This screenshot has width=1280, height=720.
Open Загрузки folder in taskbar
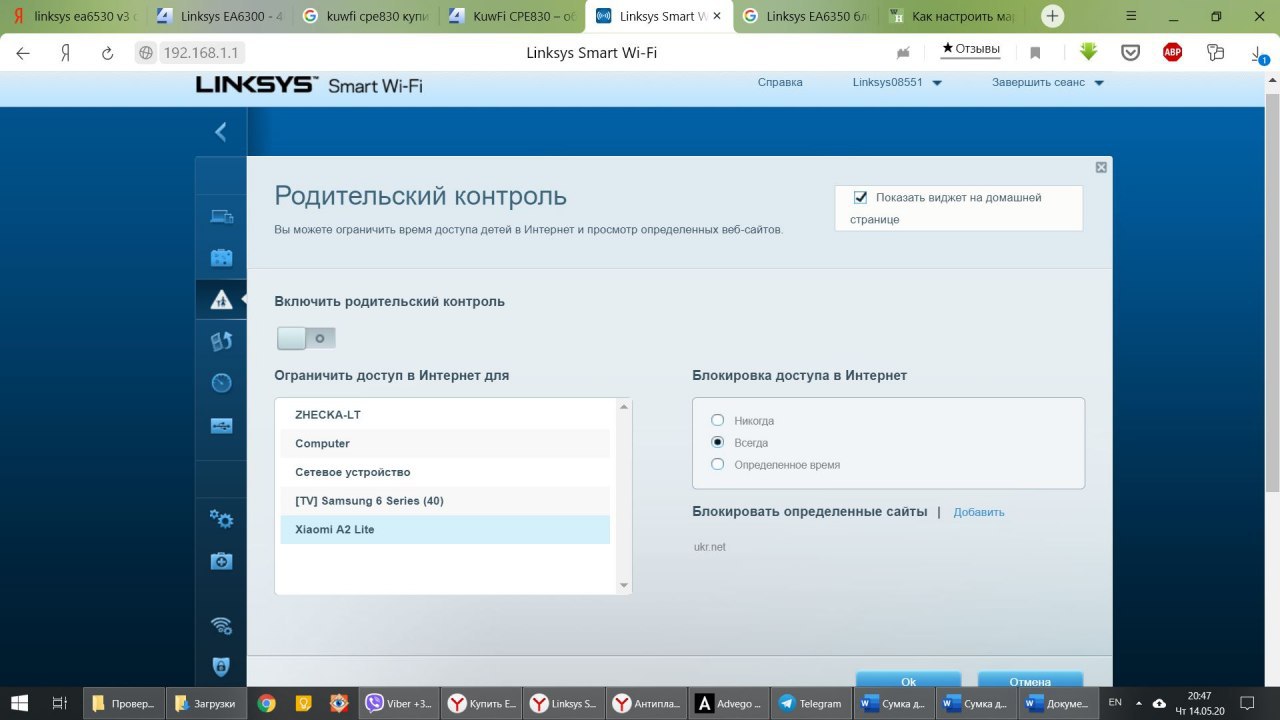205,703
